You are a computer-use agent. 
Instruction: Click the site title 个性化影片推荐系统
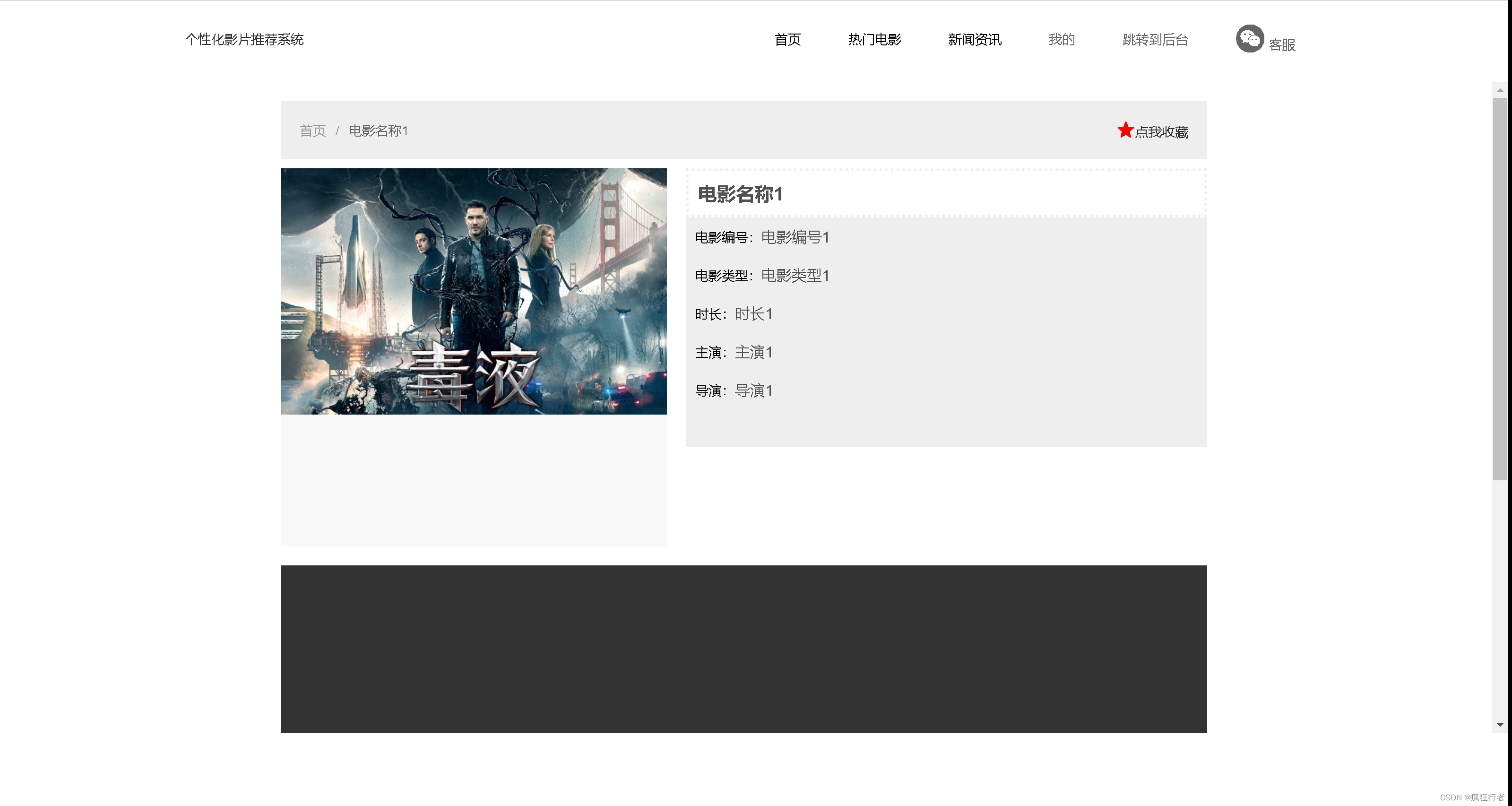point(244,40)
